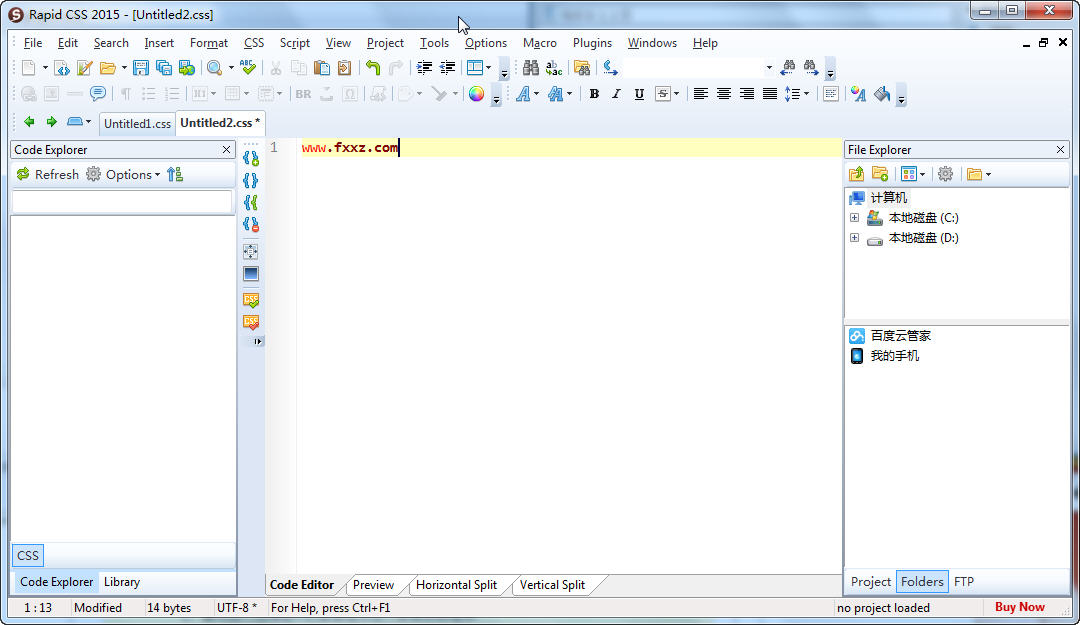Toggle the sort icon in Code Explorer
Viewport: 1080px width, 625px height.
pyautogui.click(x=175, y=174)
